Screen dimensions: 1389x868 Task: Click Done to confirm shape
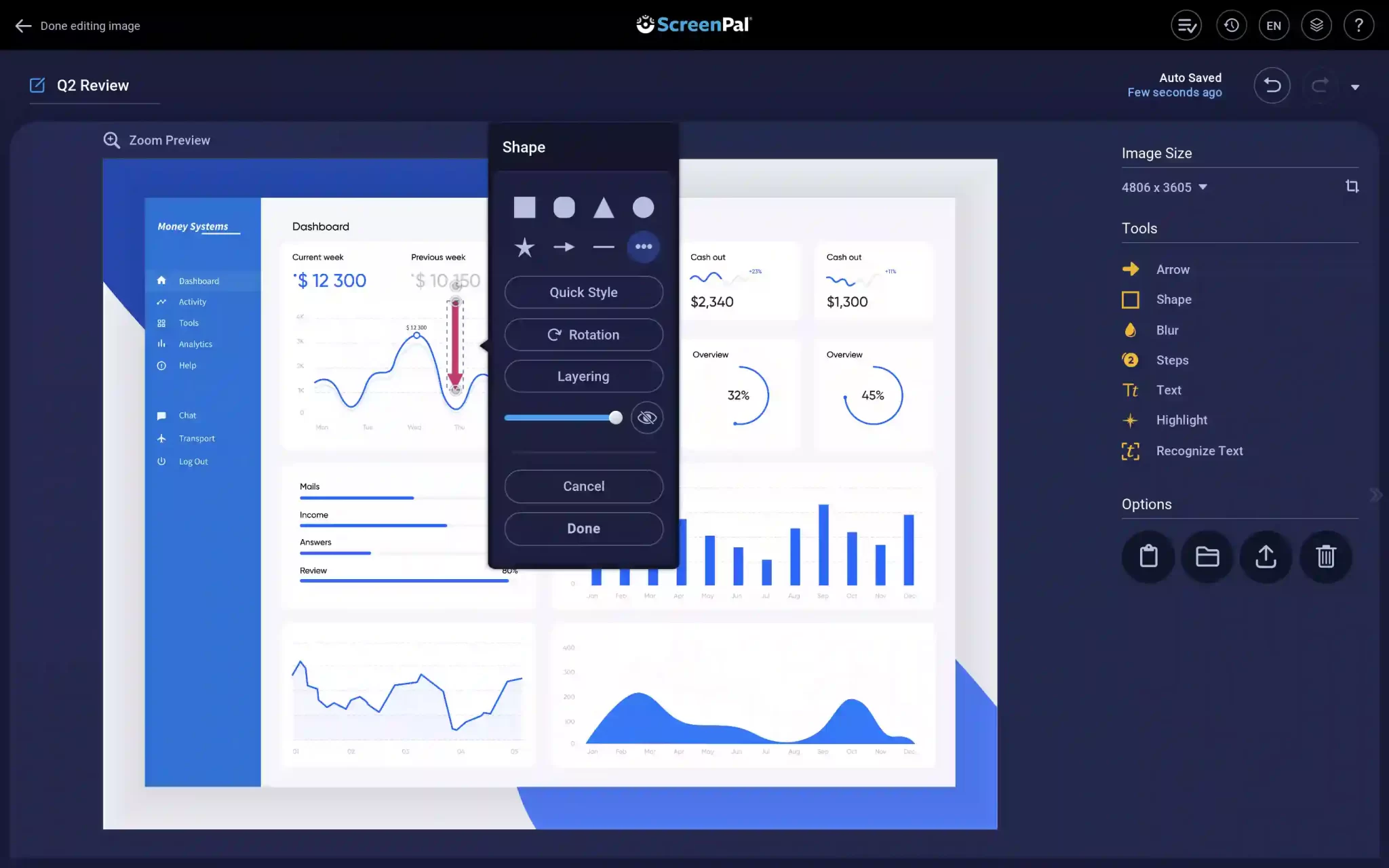point(583,527)
